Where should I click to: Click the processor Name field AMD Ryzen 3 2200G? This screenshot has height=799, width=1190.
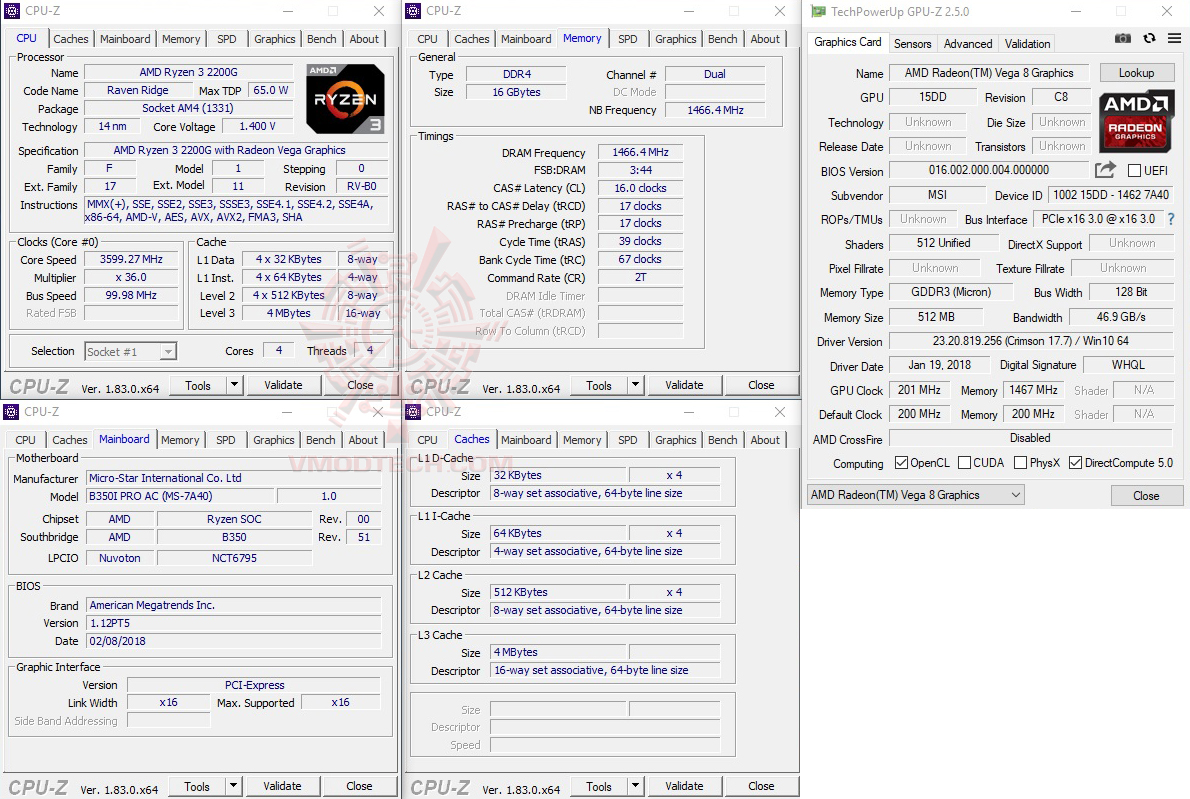coord(188,72)
